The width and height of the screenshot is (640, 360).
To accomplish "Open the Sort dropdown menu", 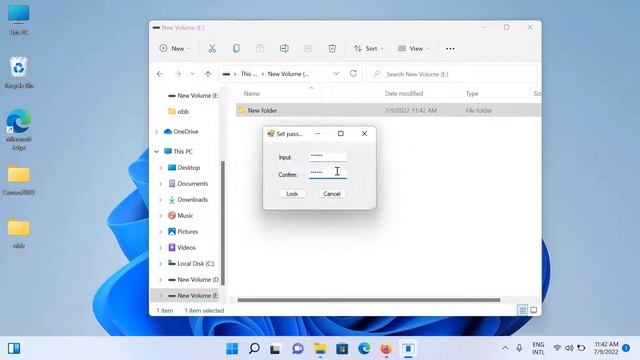I will 369,49.
